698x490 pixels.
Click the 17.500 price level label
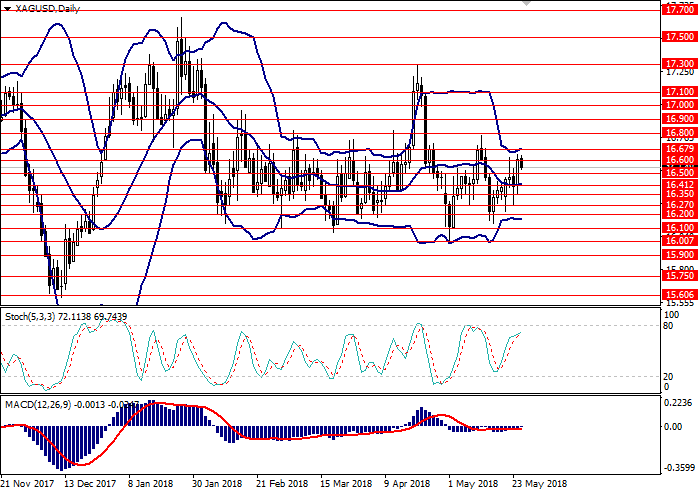tap(679, 37)
